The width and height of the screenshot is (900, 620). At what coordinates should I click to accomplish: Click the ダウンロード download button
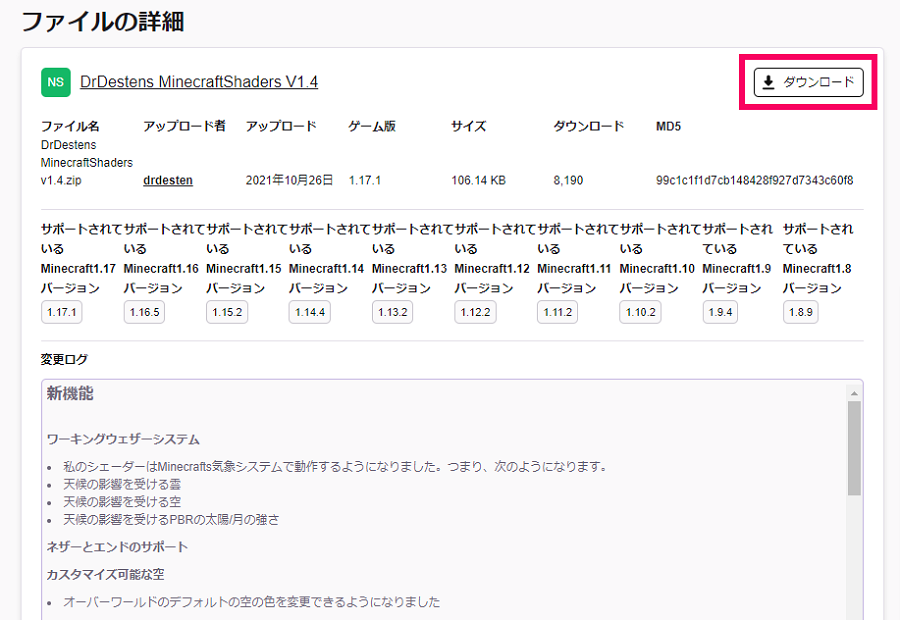click(808, 82)
